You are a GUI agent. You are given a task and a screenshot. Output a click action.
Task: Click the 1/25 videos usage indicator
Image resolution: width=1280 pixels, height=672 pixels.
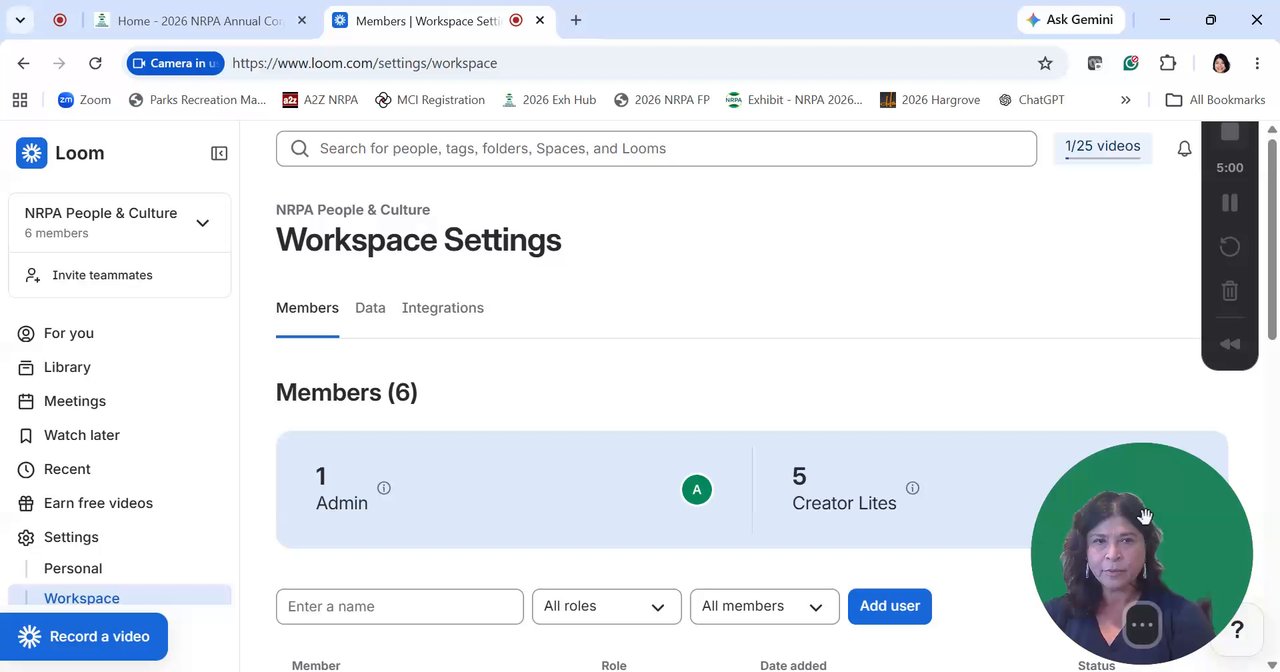coord(1103,148)
